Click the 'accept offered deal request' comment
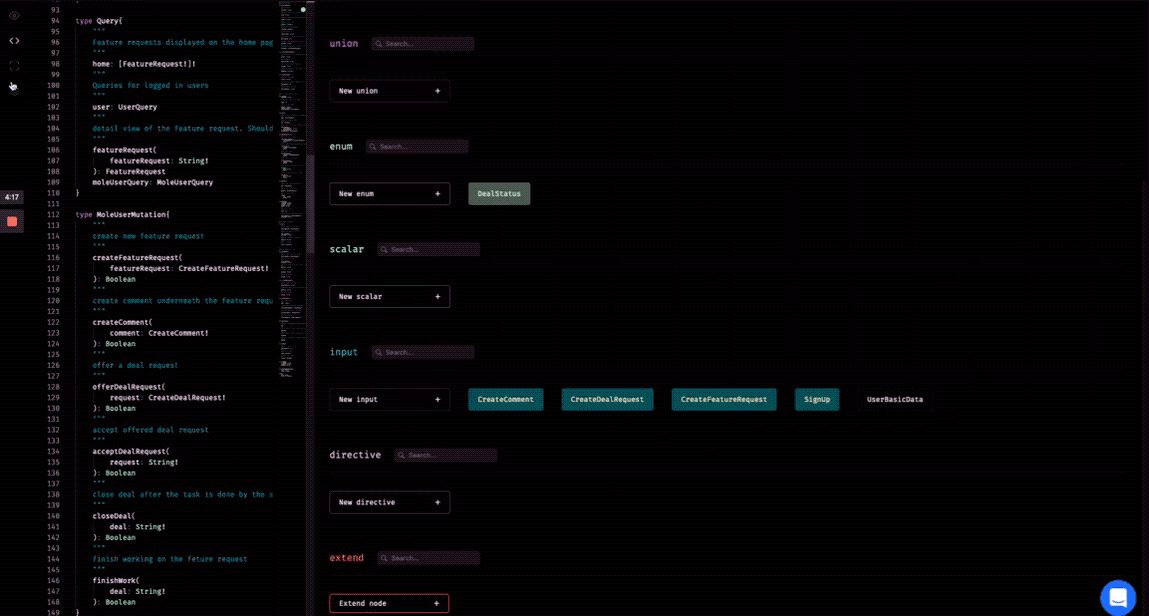1149x616 pixels. coord(150,430)
